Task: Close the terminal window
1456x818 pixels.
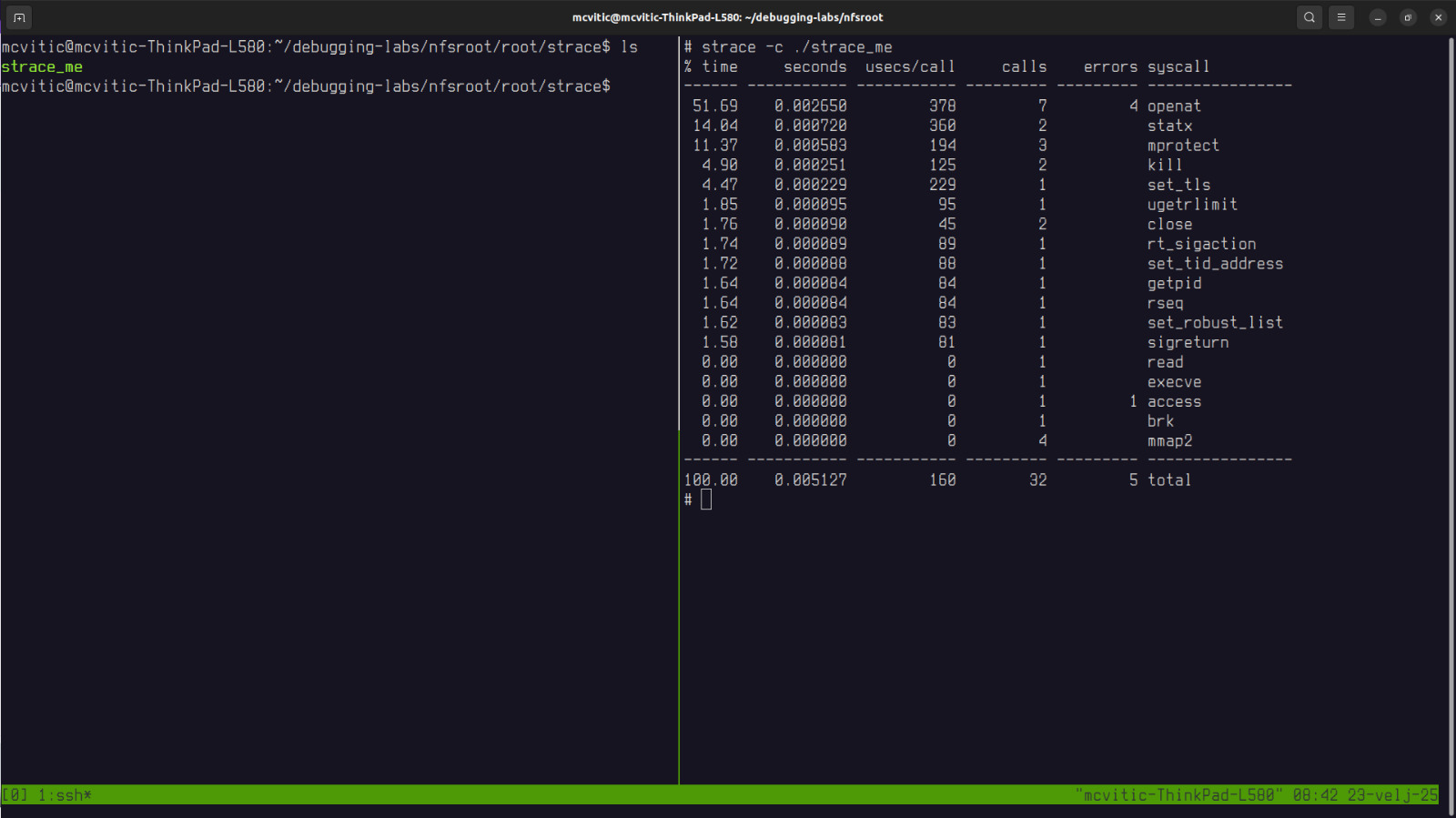Action: click(1438, 17)
